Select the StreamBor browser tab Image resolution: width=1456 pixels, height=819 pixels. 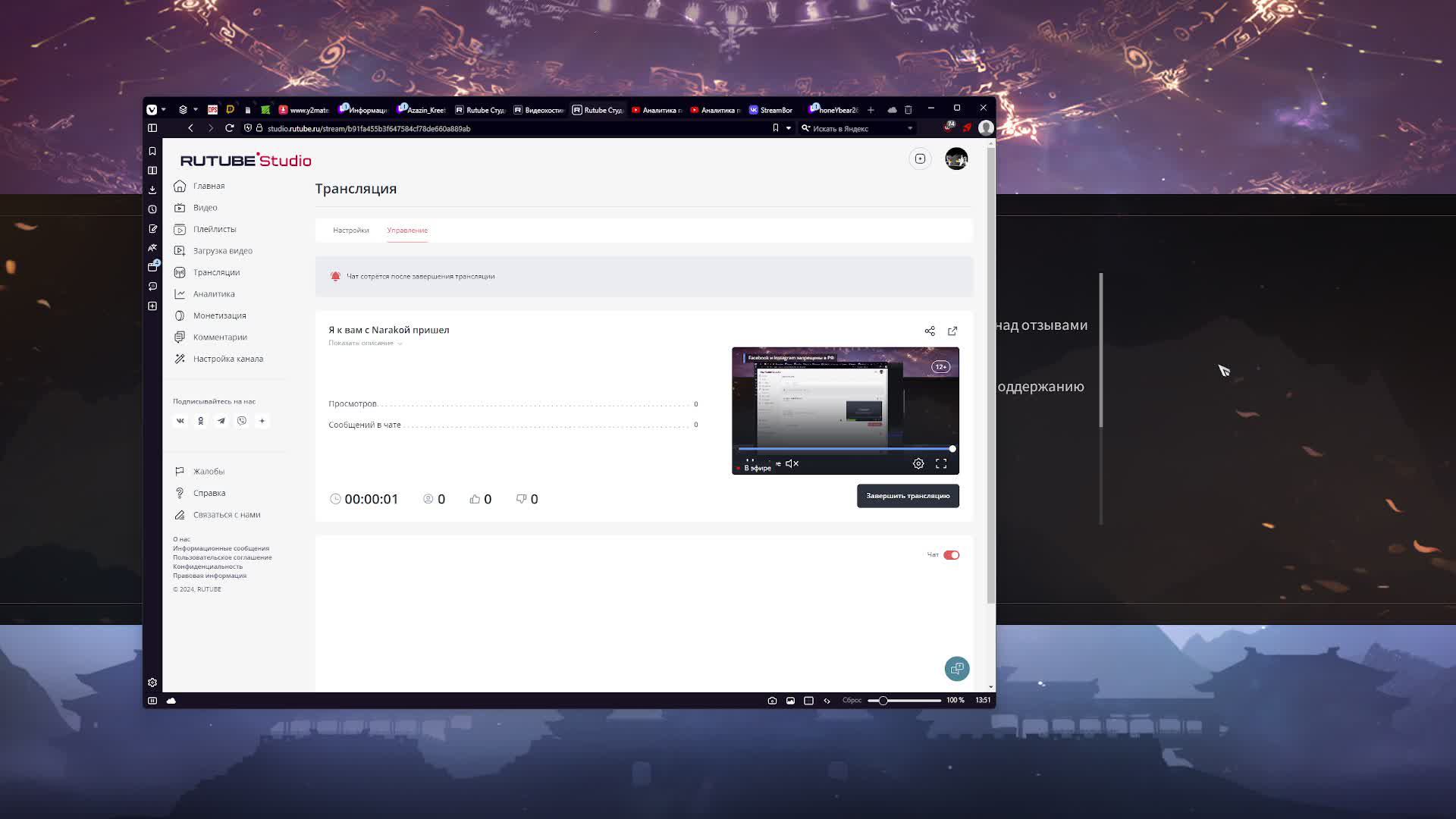click(770, 110)
